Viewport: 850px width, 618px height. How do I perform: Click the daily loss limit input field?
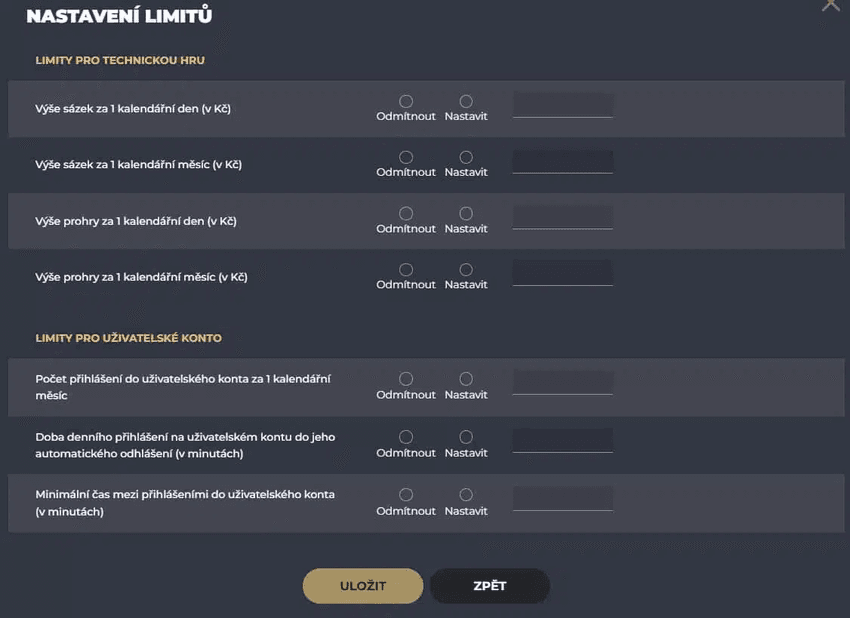click(x=562, y=218)
